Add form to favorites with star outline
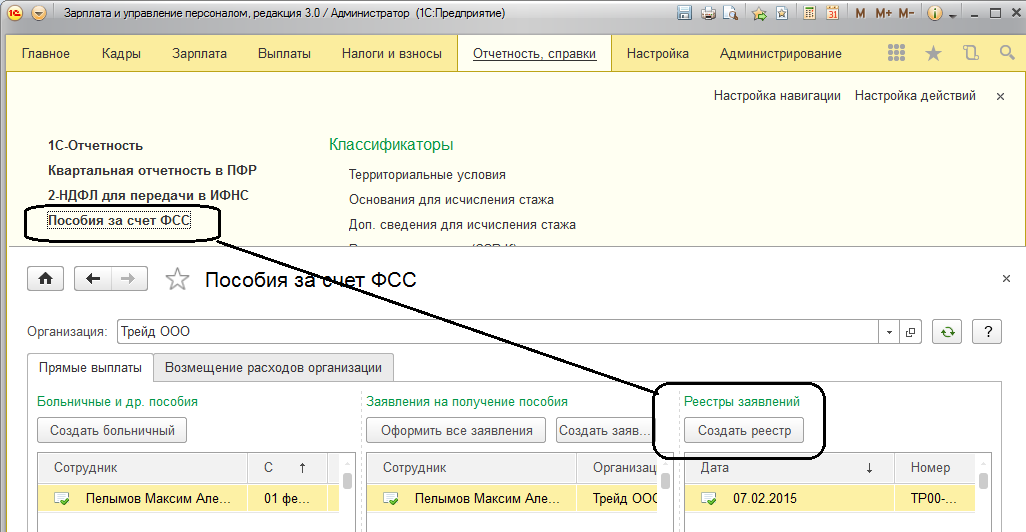 [177, 280]
